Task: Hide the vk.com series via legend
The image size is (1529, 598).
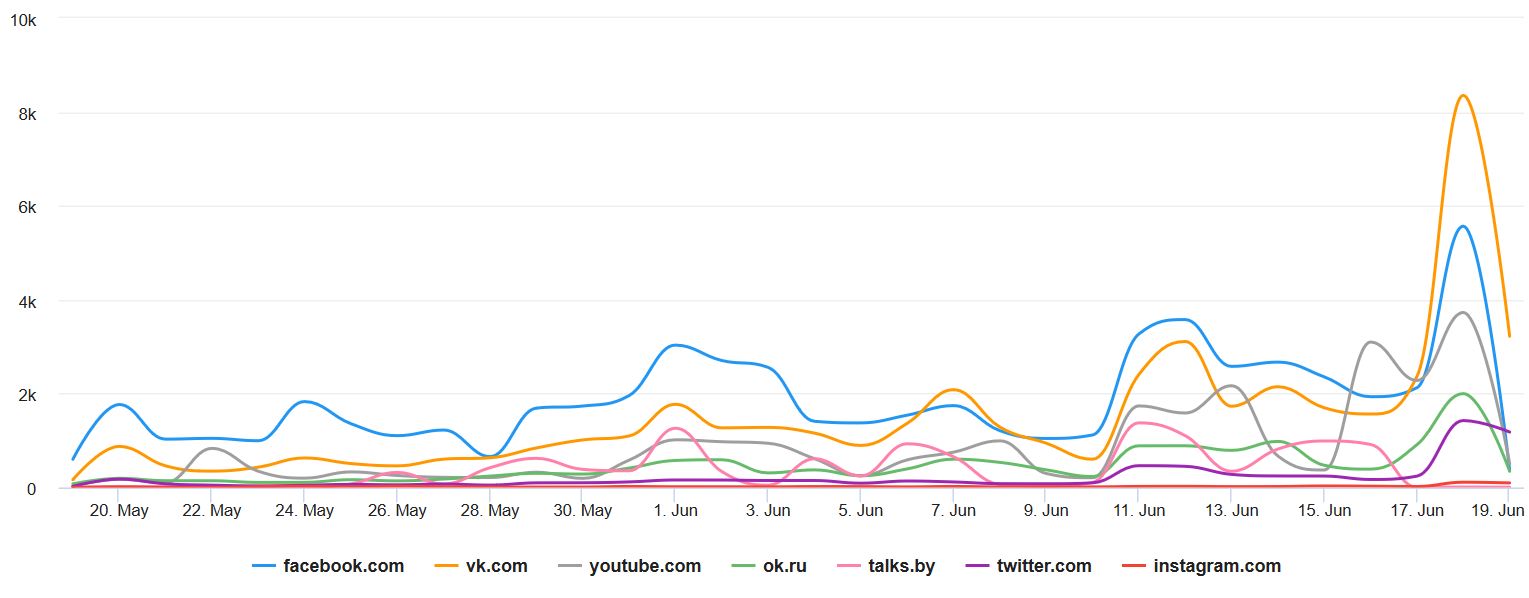Action: [x=496, y=566]
